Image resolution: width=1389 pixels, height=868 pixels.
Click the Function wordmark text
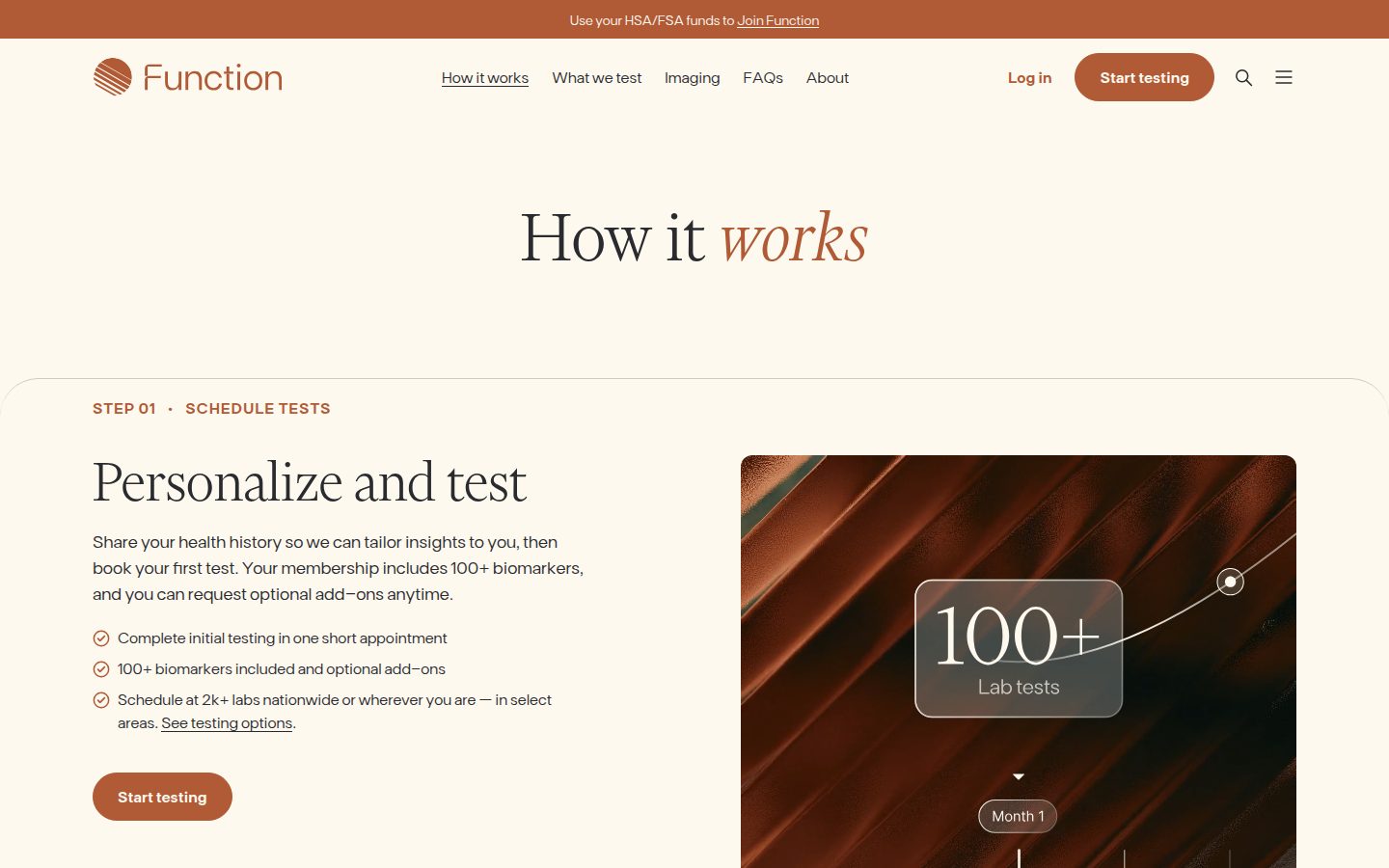click(213, 77)
